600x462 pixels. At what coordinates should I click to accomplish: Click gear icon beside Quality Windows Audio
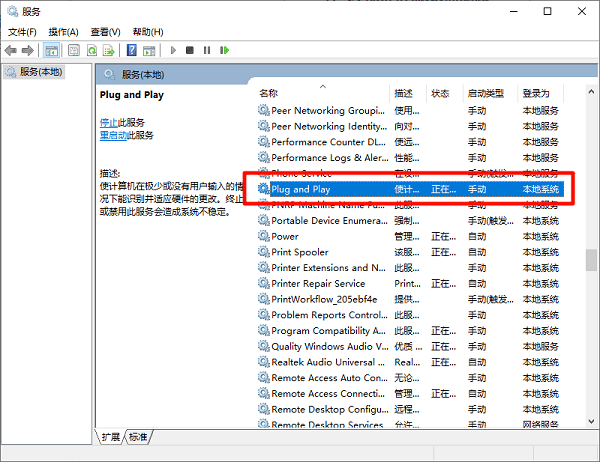[x=264, y=346]
